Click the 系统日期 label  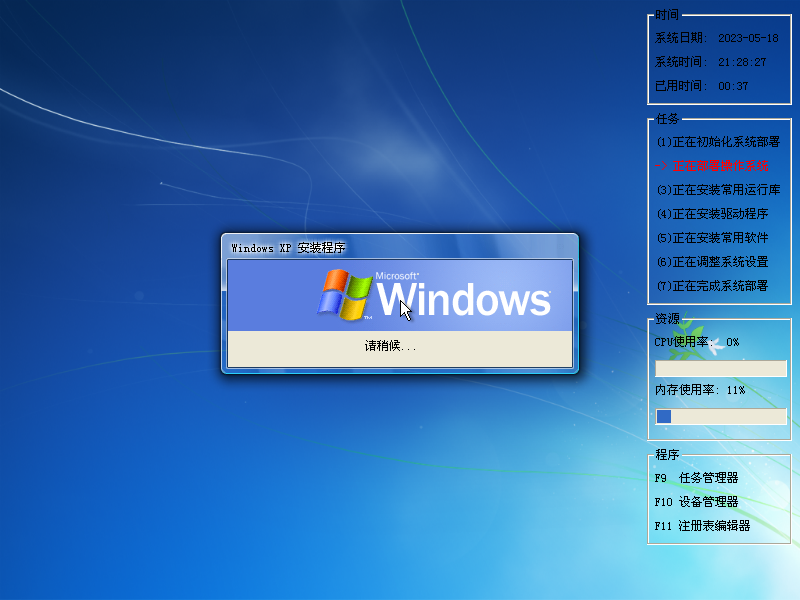(x=680, y=38)
